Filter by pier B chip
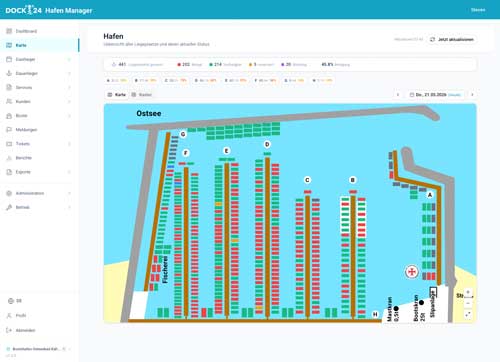The image size is (500, 362). [x=145, y=80]
